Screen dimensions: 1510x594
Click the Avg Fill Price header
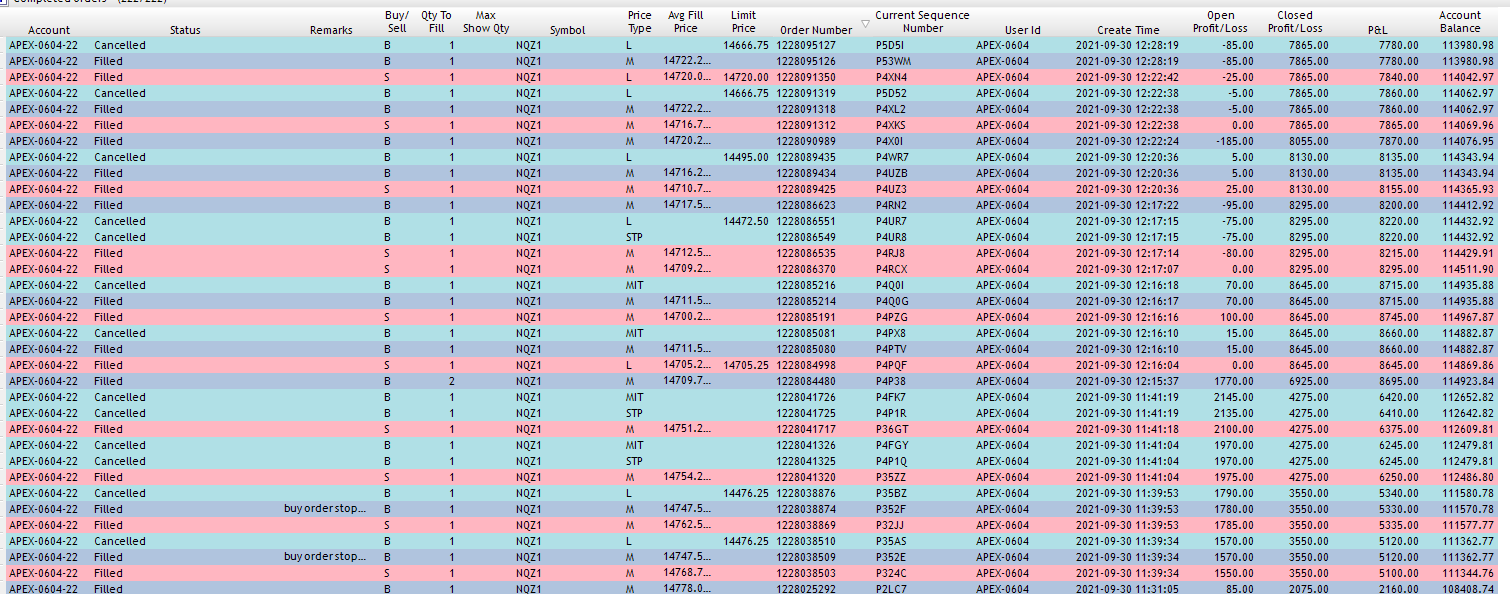click(x=685, y=22)
